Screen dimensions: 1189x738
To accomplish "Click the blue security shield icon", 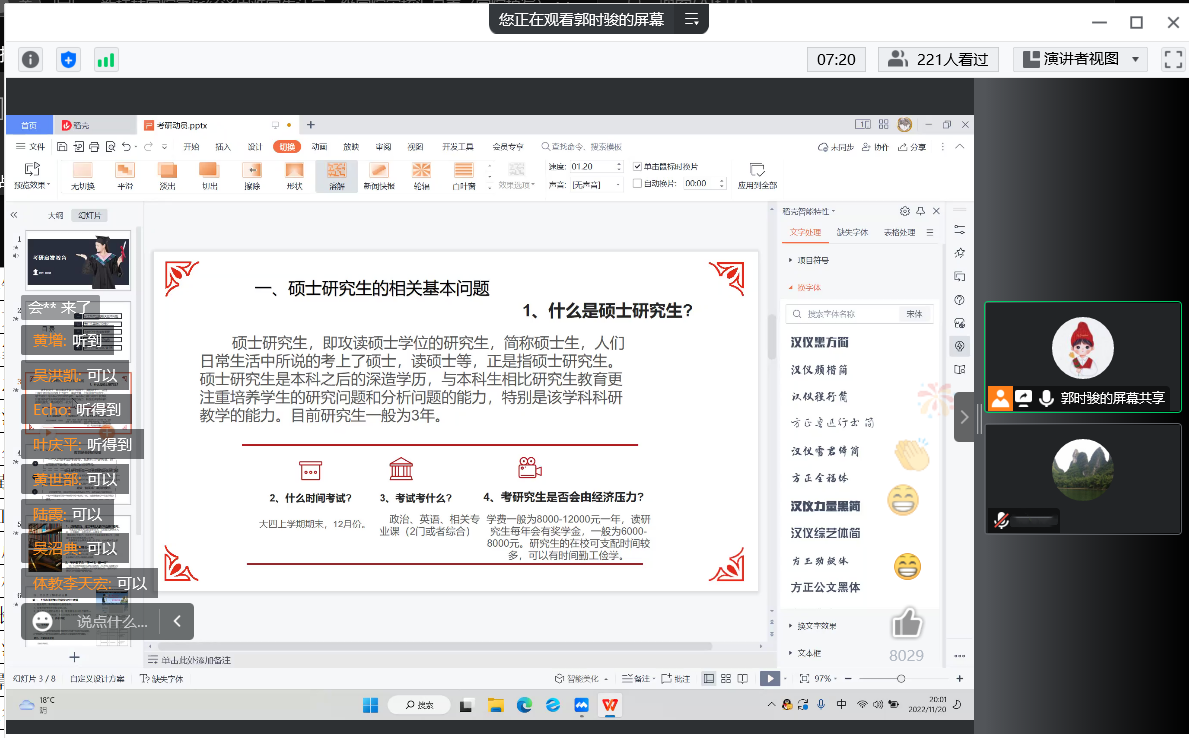I will pos(68,60).
